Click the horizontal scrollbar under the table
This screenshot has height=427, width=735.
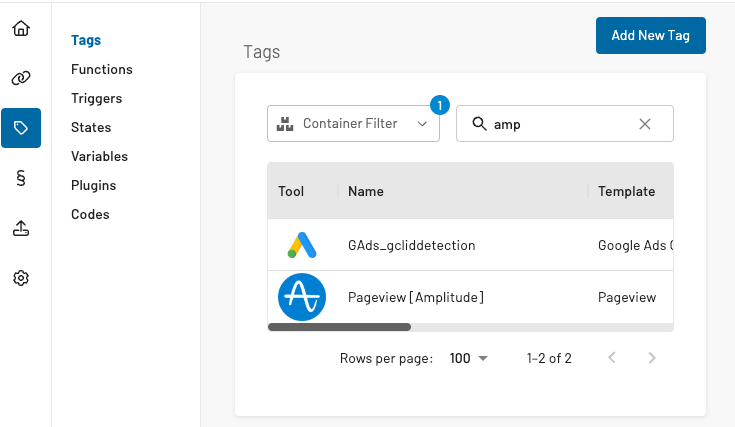(x=340, y=327)
